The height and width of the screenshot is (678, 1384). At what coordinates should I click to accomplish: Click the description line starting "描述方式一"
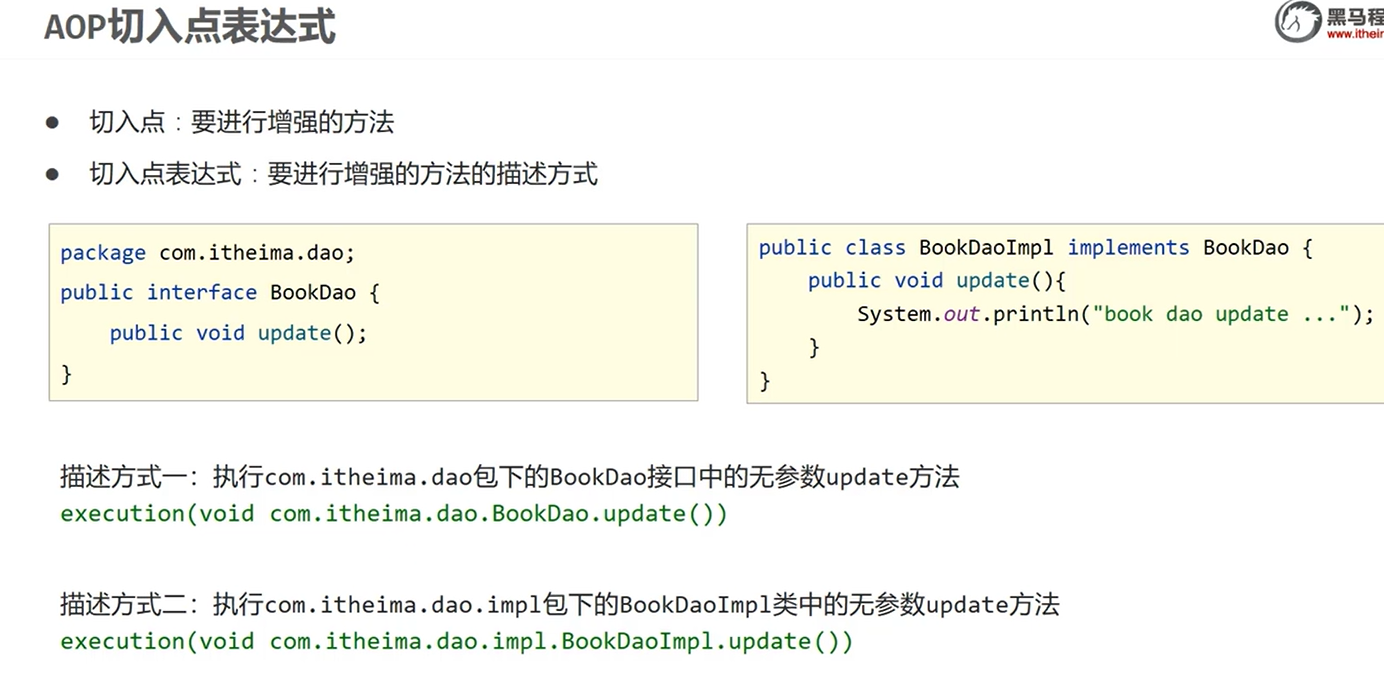(510, 477)
